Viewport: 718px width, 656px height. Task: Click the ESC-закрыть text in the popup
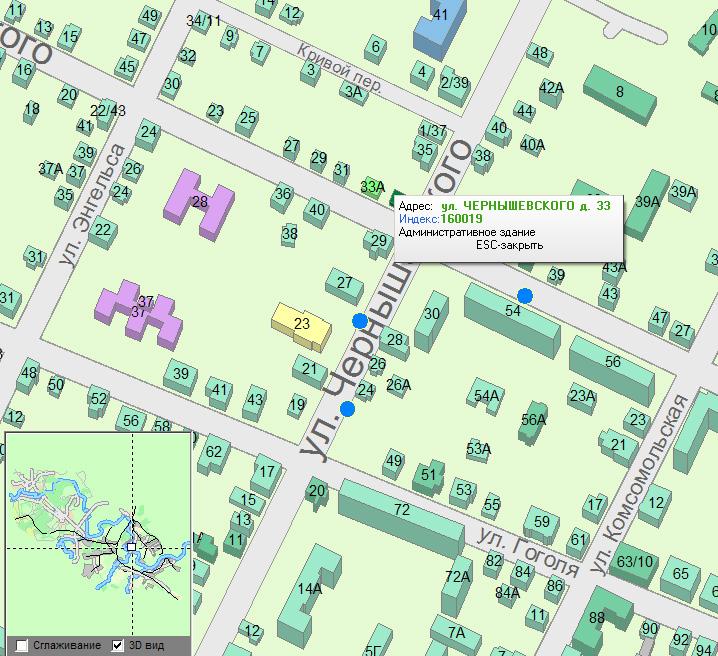point(509,244)
